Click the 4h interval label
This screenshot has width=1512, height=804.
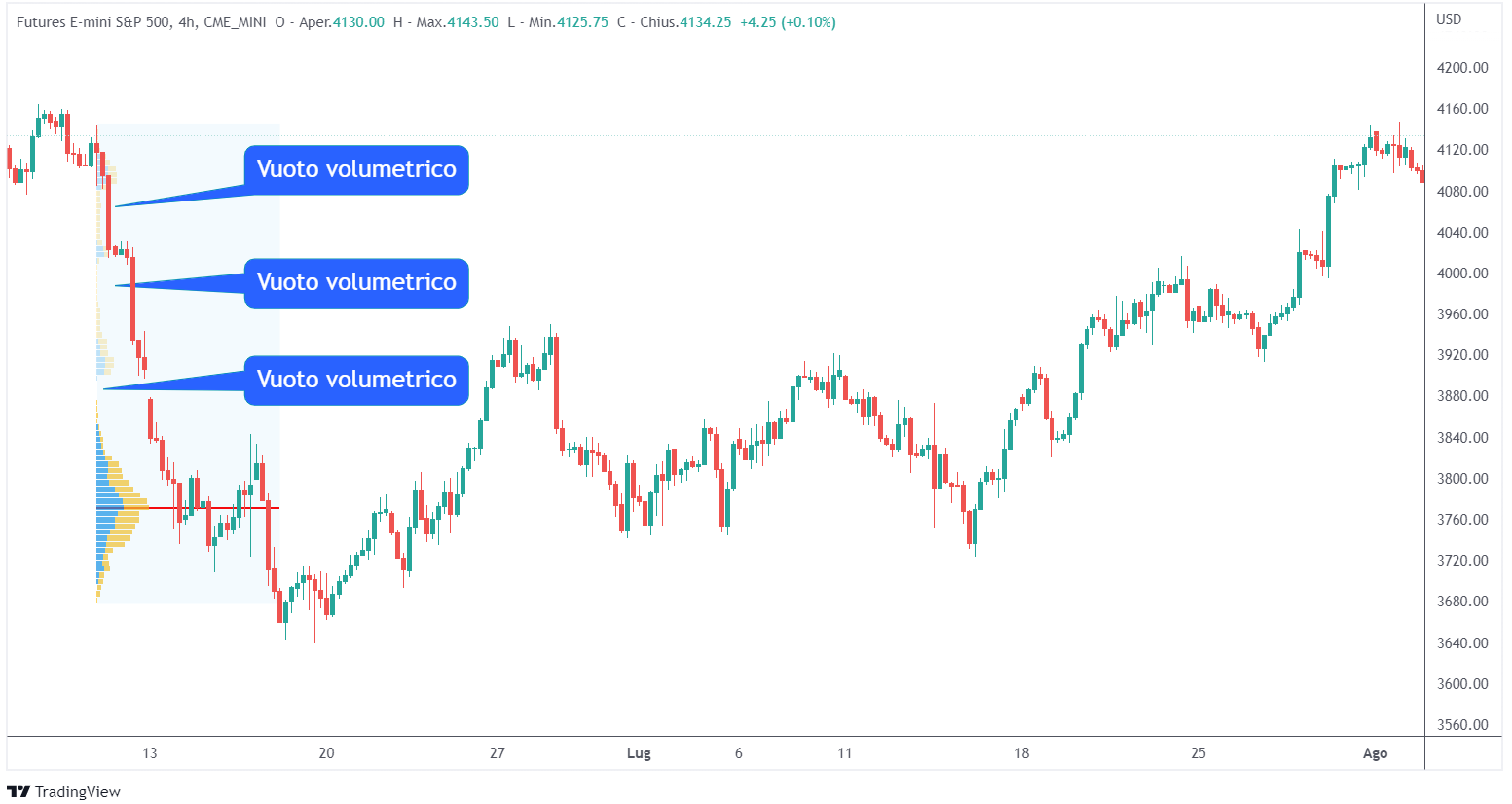pos(189,22)
